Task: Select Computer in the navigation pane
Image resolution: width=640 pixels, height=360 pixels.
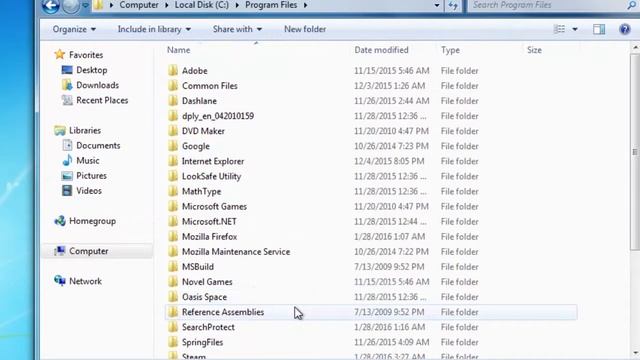Action: [x=89, y=251]
